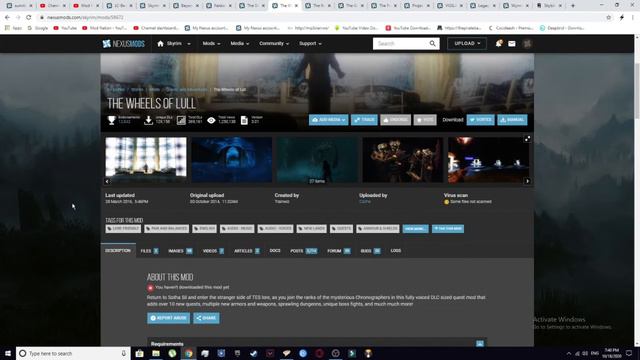Viewport: 640px width, 360px height.
Task: Click the Share button
Action: 206,318
